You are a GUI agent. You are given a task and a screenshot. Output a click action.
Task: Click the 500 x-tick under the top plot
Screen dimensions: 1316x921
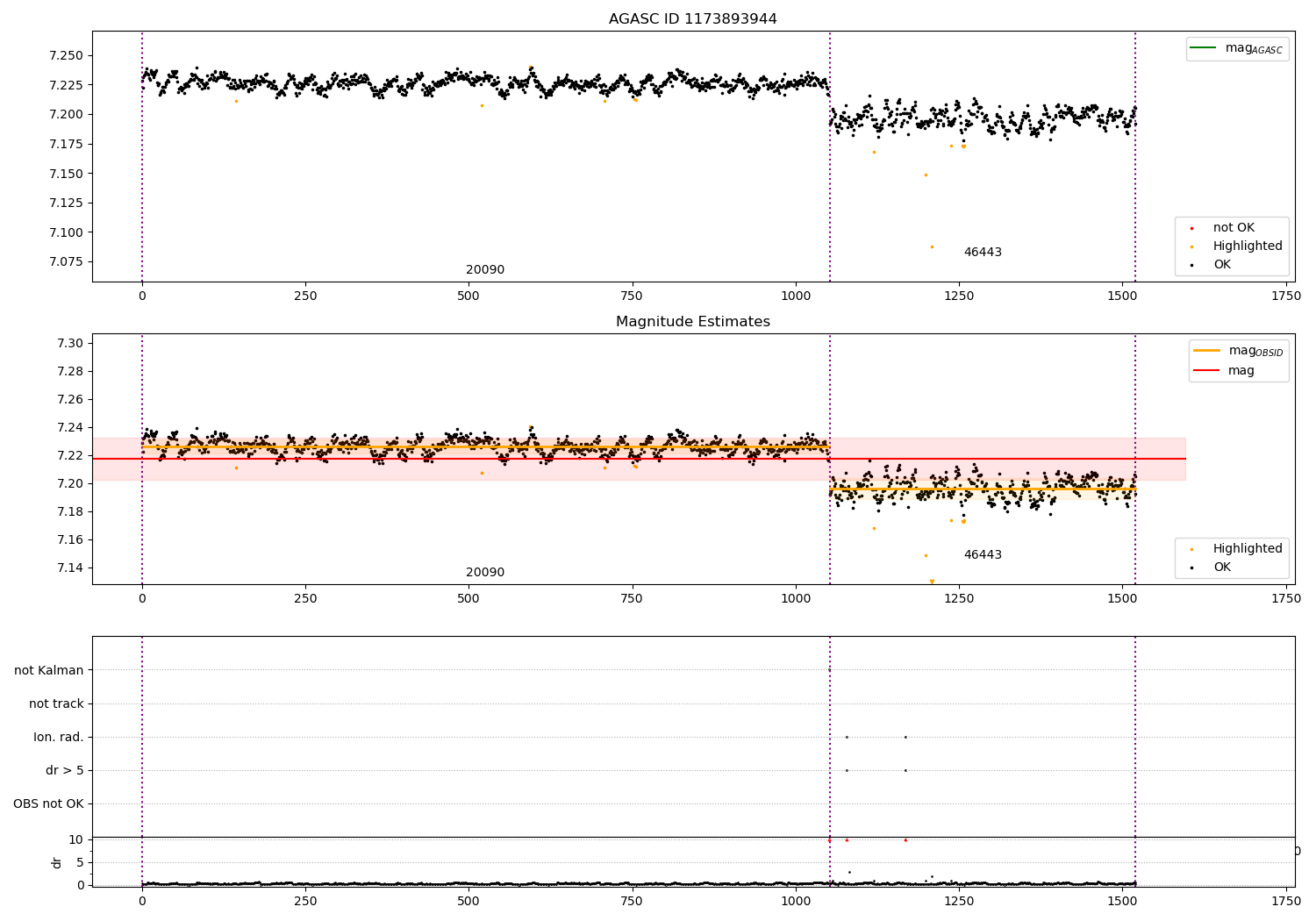pyautogui.click(x=468, y=296)
